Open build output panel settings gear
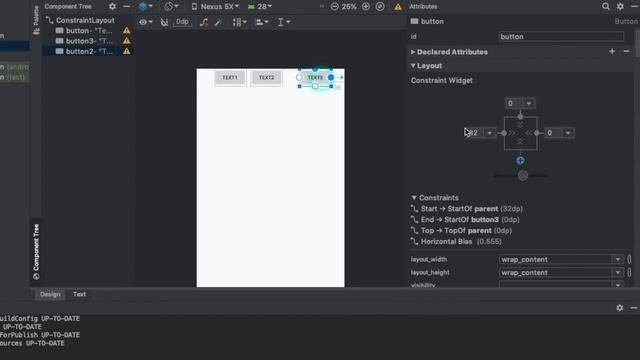 [620, 308]
